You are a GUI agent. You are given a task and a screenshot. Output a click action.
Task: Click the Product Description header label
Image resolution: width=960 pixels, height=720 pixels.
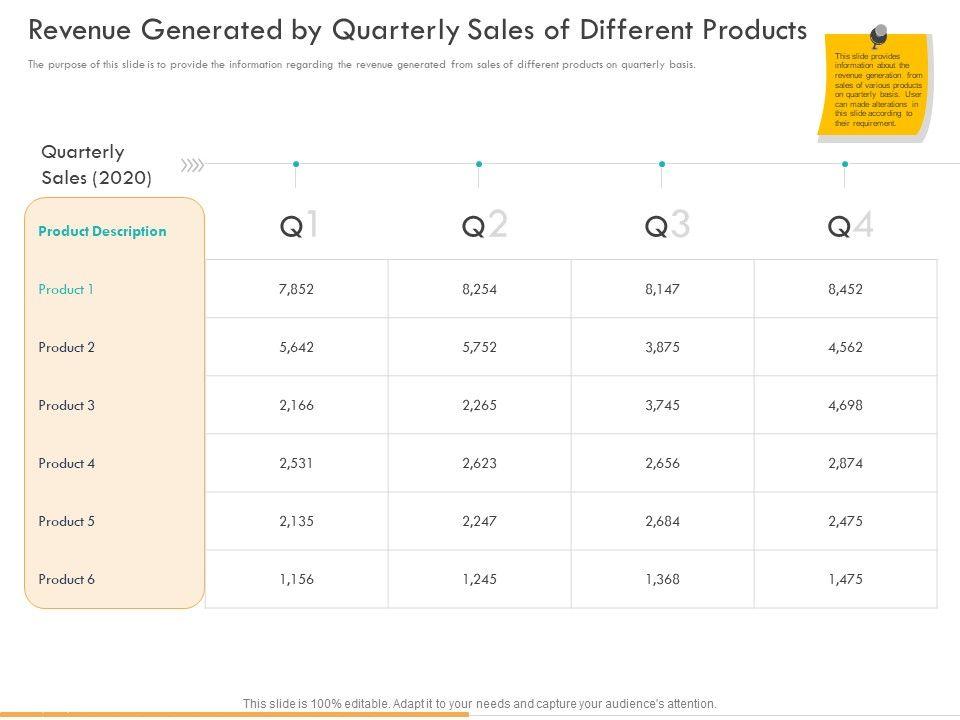102,231
